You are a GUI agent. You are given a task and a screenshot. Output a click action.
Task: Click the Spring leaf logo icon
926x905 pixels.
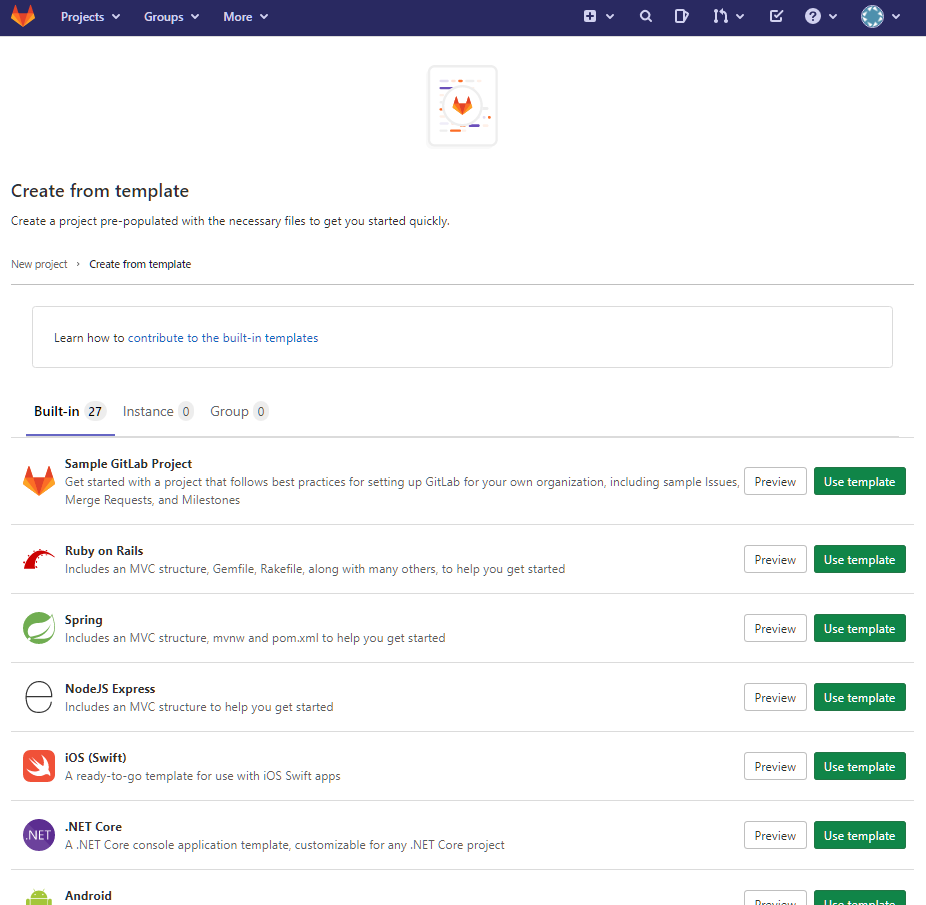tap(39, 628)
